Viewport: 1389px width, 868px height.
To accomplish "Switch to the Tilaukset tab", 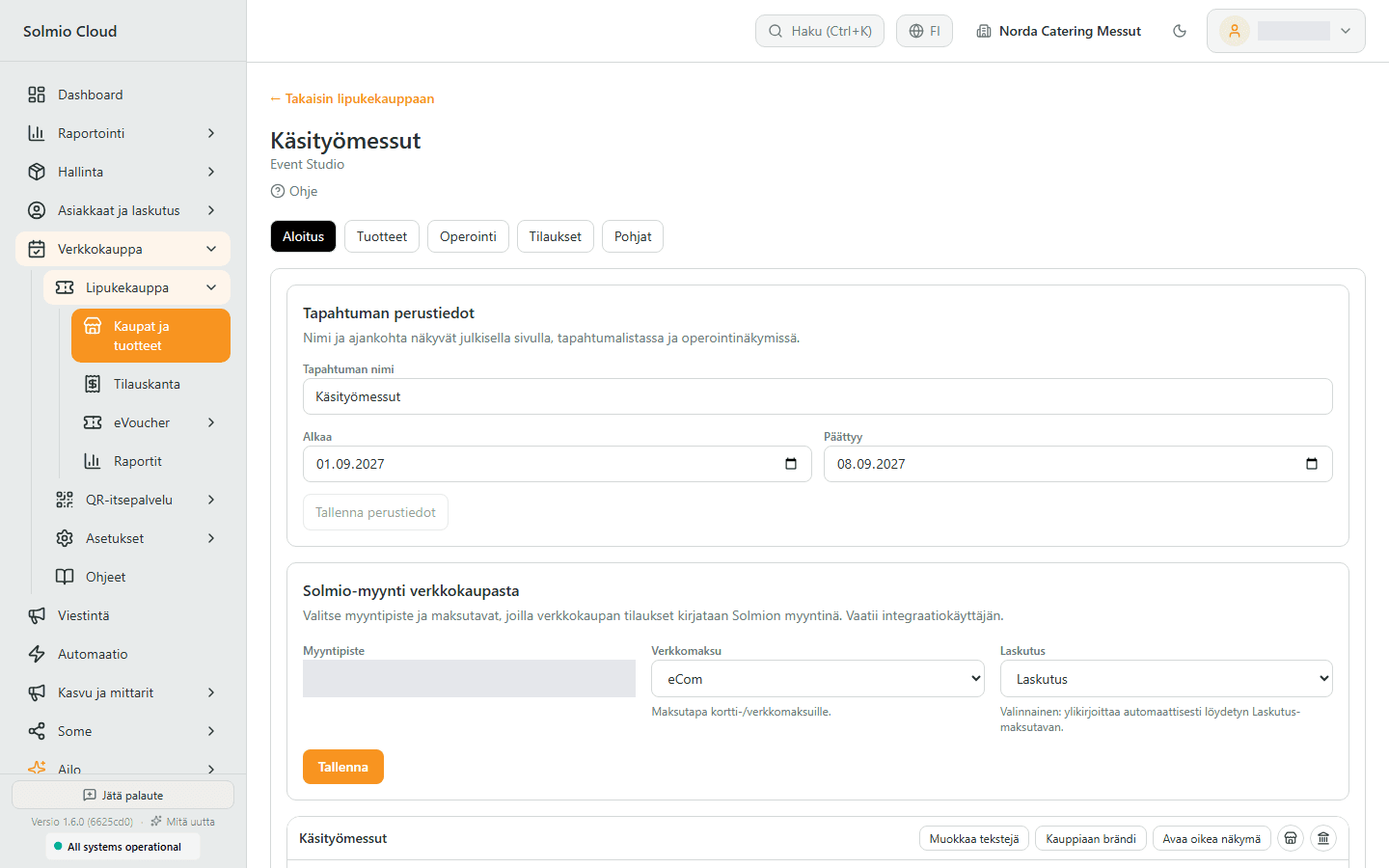I will [556, 236].
